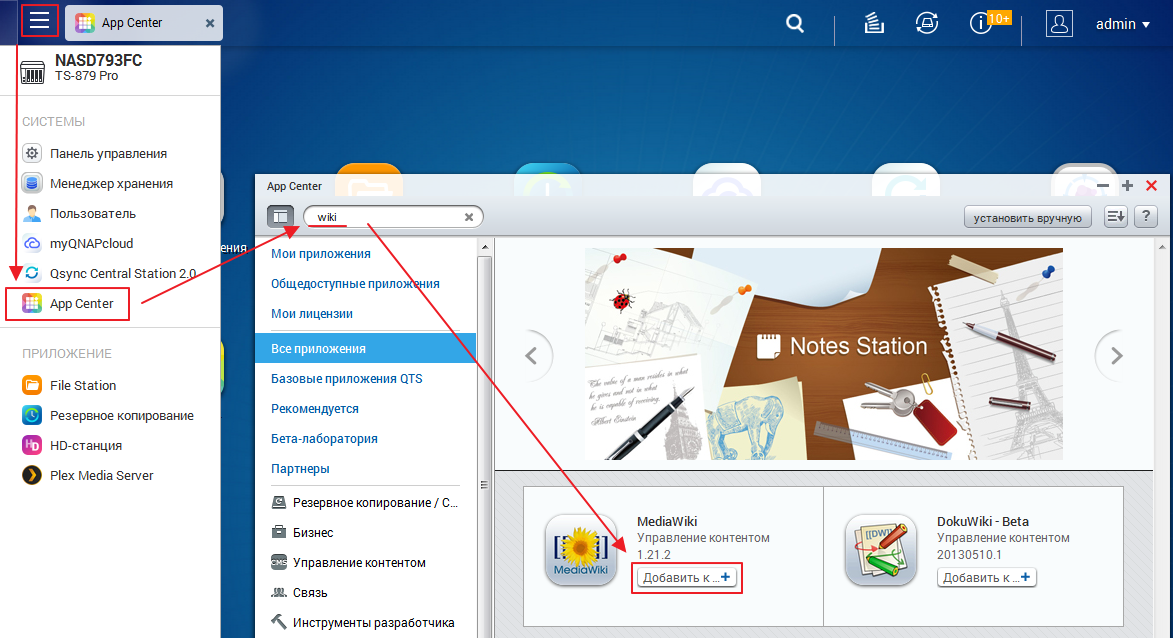The height and width of the screenshot is (638, 1173).
Task: Add MediaWiki with Добавить к button
Action: tap(687, 577)
